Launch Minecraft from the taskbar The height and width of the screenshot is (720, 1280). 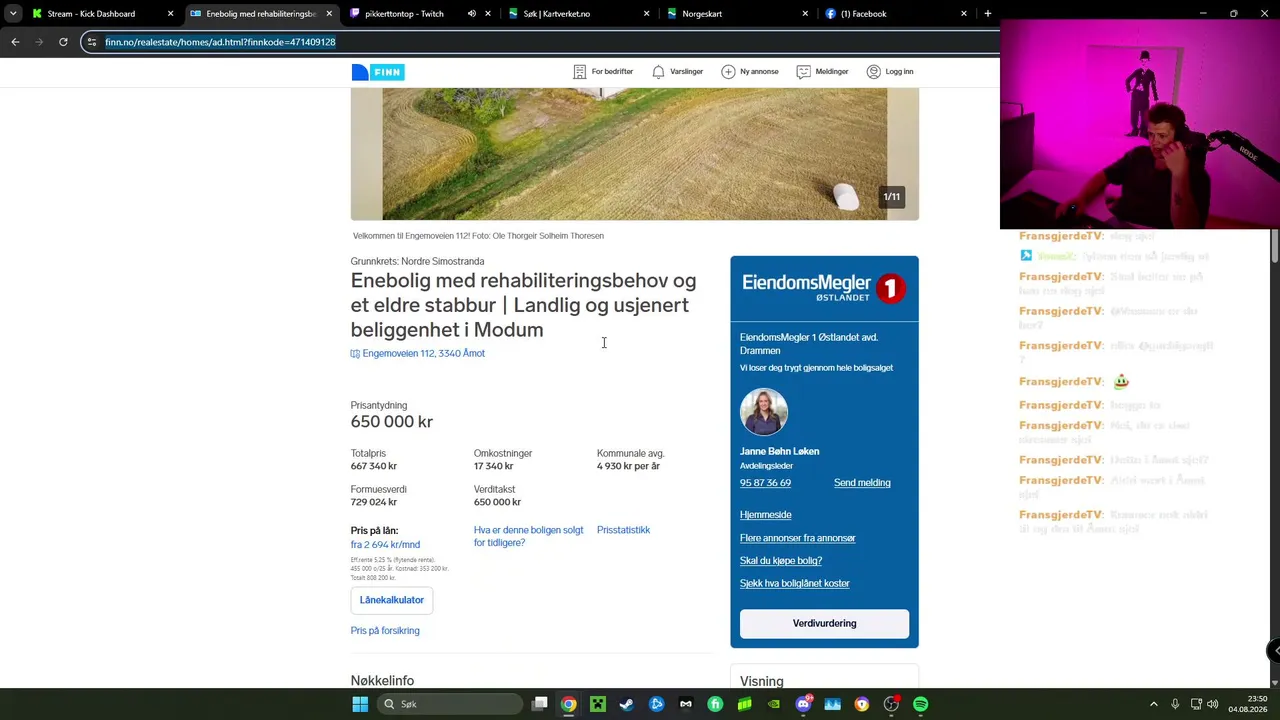click(598, 704)
